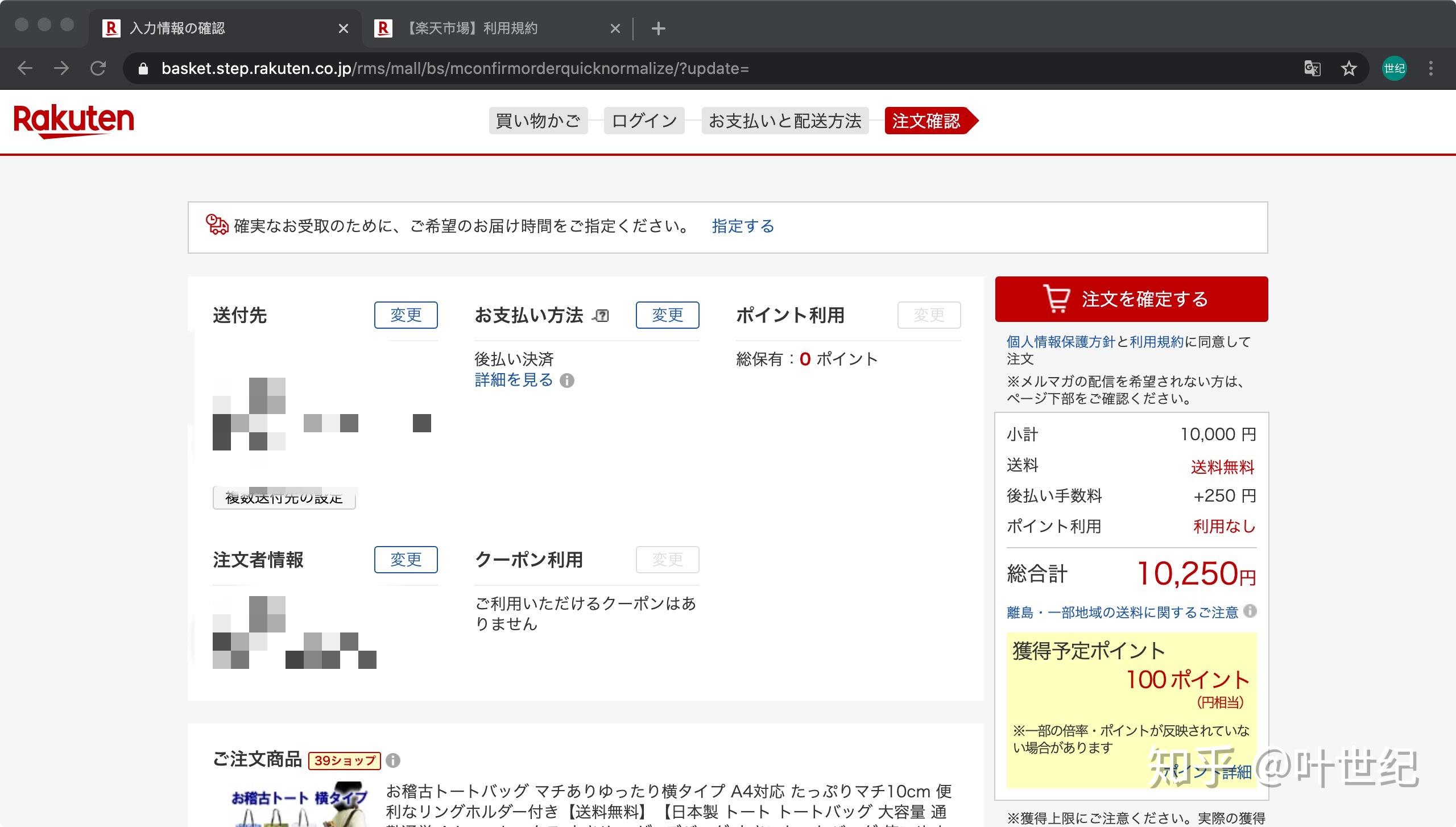Click 注文を確定する order button
The width and height of the screenshot is (1456, 827).
[1131, 299]
